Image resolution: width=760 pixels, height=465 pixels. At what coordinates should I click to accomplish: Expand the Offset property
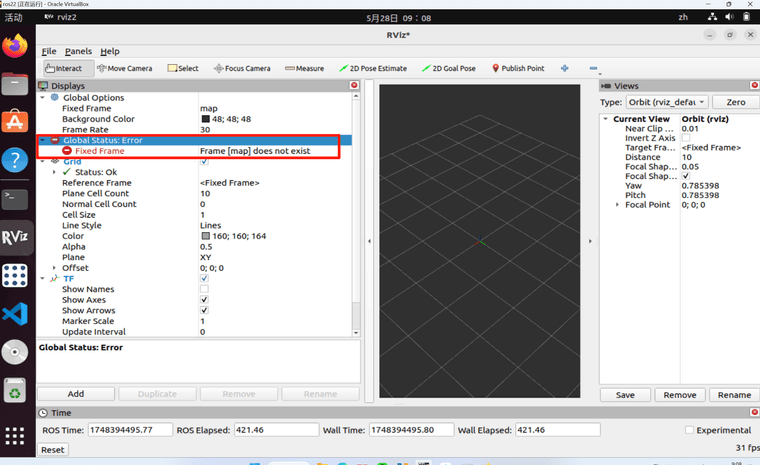(54, 268)
